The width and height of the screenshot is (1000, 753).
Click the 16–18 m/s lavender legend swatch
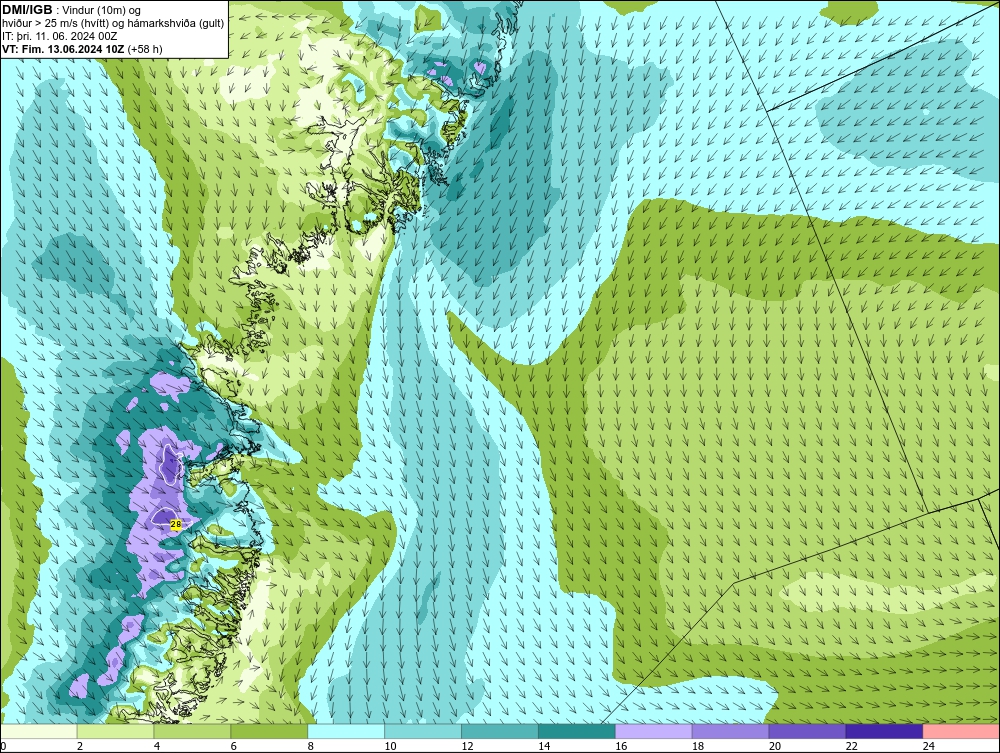point(654,731)
